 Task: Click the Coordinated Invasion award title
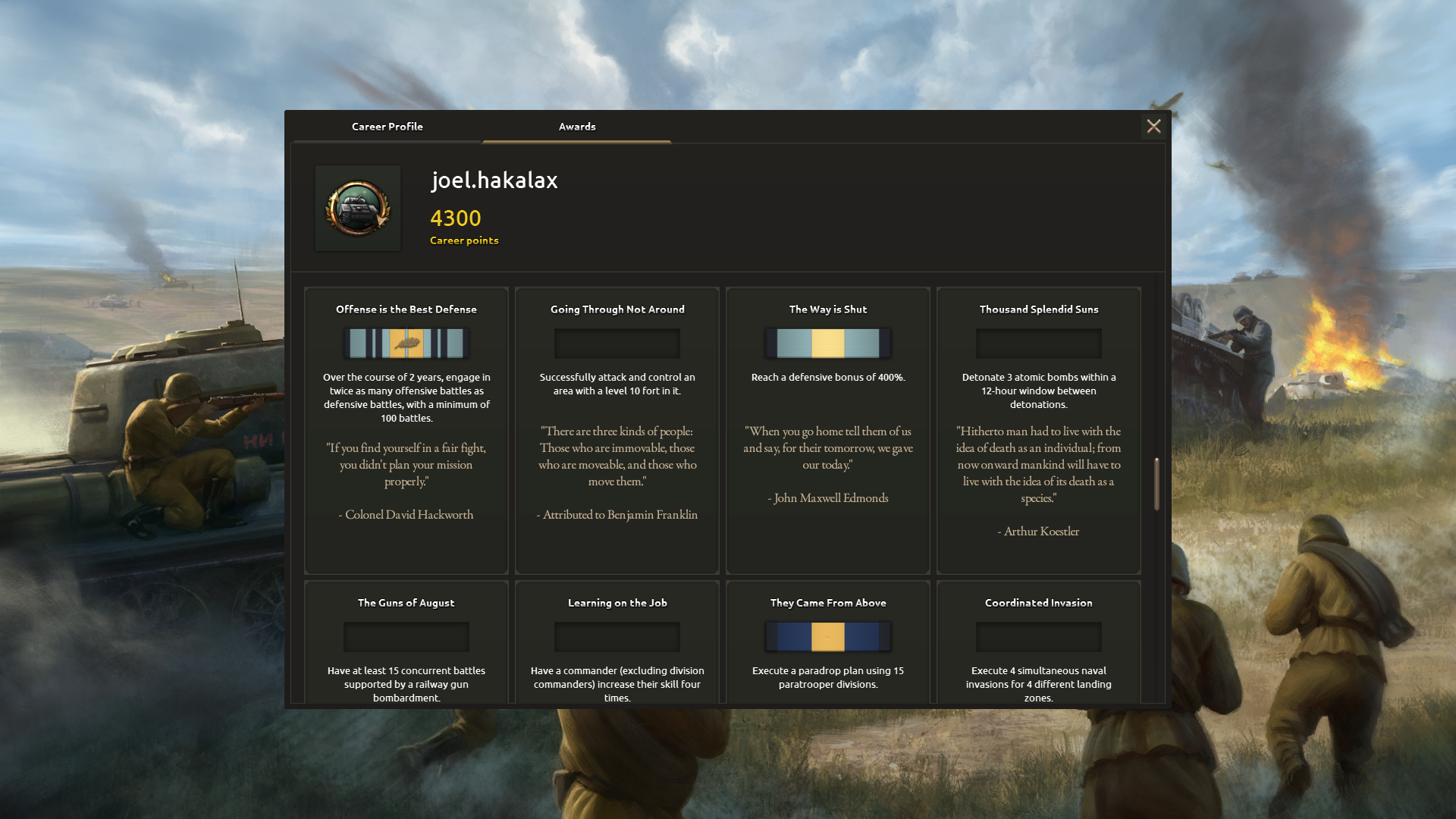pos(1039,603)
